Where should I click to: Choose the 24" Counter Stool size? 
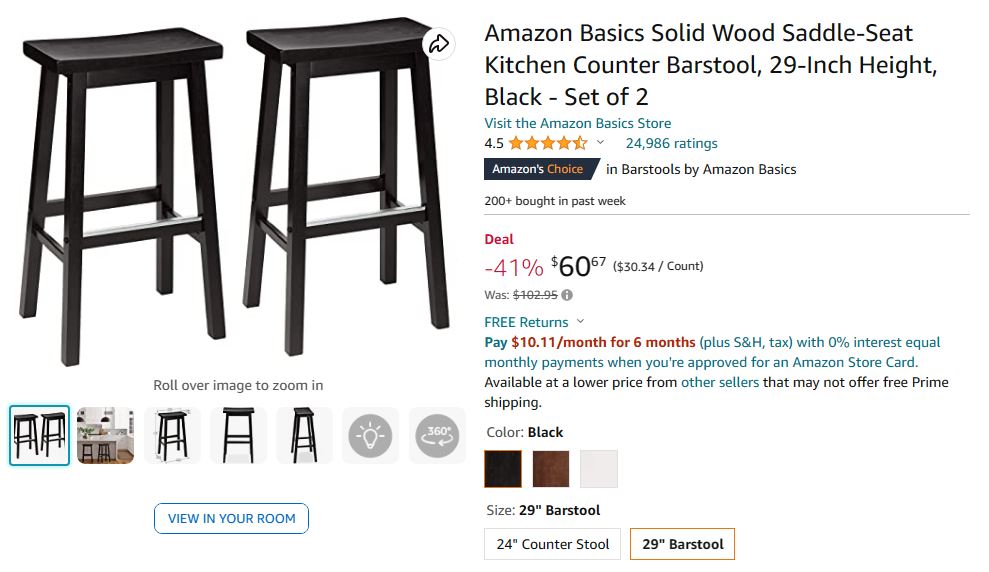(553, 544)
